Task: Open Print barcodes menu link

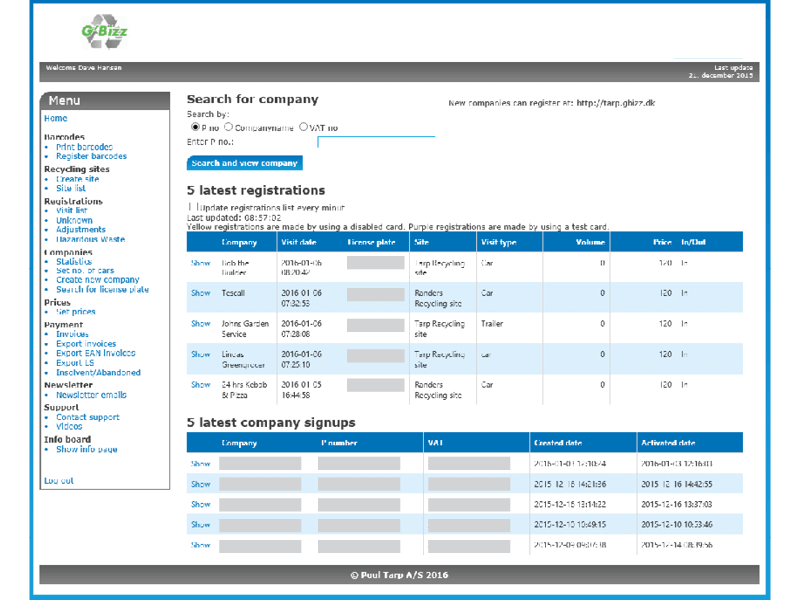Action: (x=84, y=147)
